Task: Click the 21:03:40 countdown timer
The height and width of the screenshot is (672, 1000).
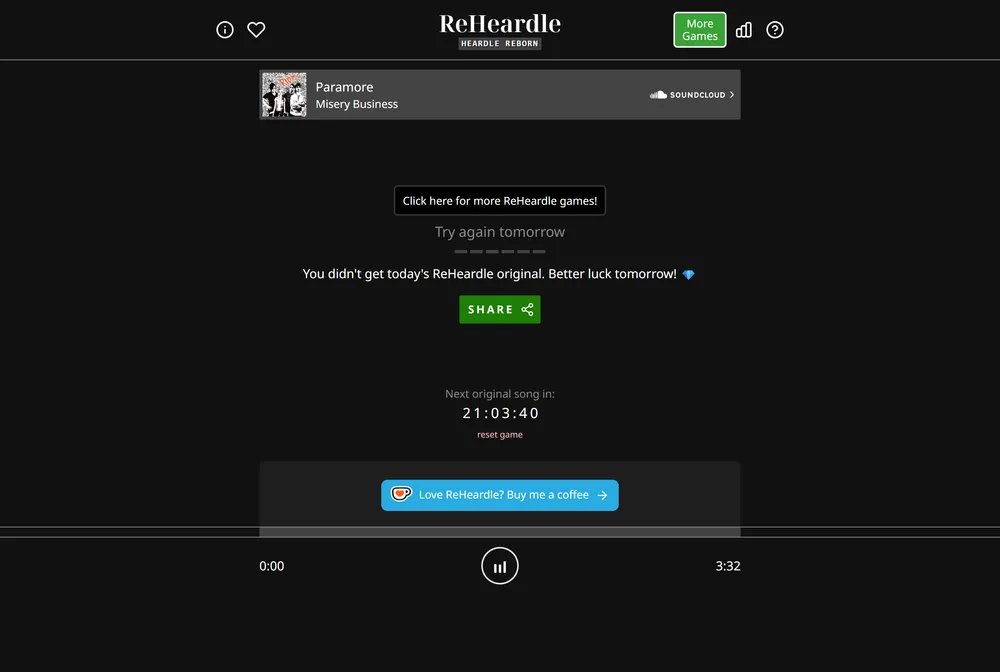Action: click(500, 413)
